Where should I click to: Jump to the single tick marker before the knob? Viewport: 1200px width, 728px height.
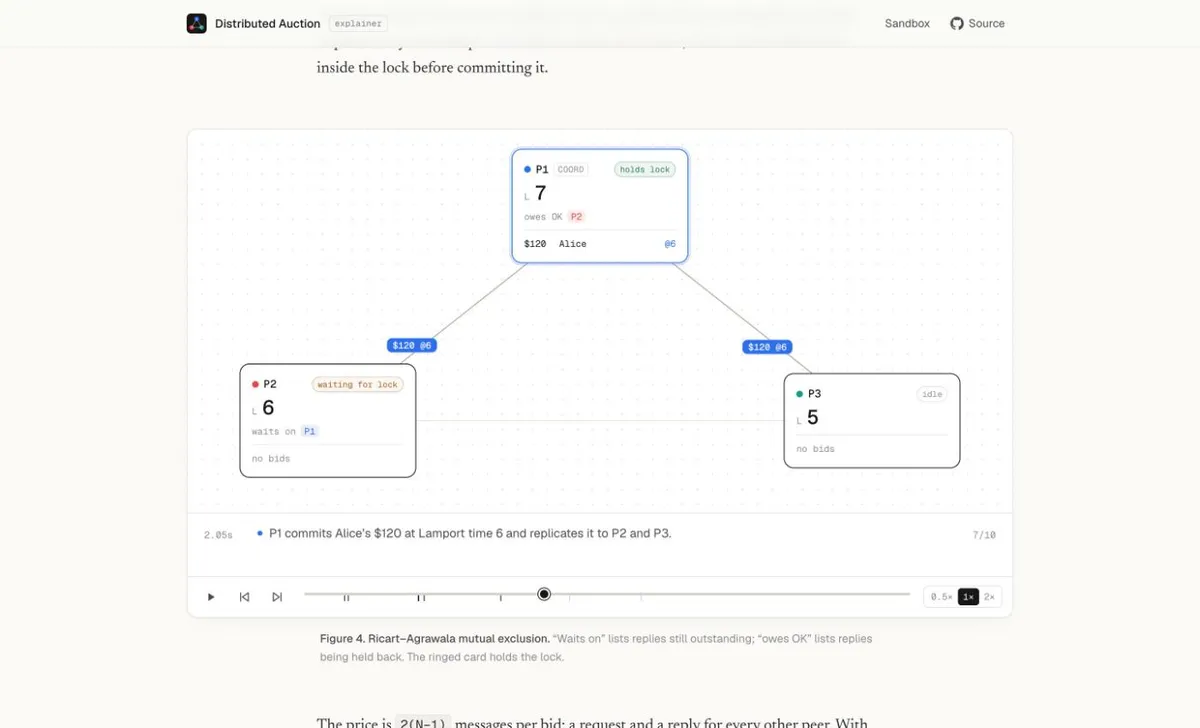(x=501, y=597)
